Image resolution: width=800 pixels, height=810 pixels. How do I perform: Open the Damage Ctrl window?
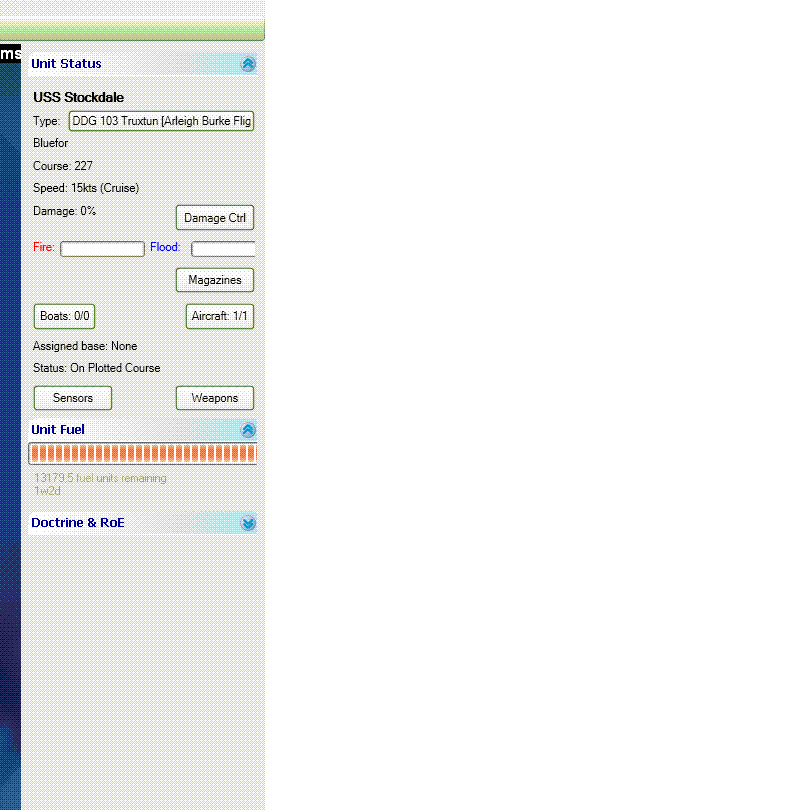coord(215,218)
